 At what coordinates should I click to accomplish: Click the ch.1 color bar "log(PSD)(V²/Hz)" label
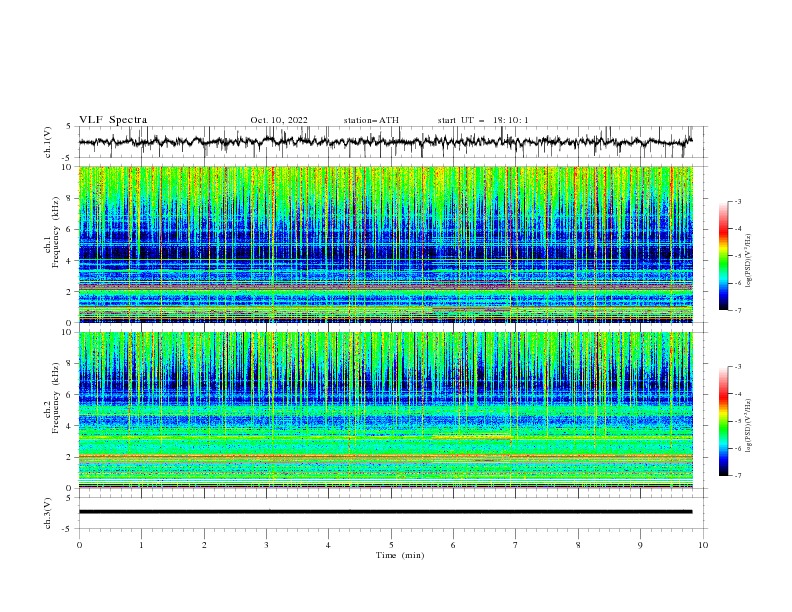pyautogui.click(x=749, y=261)
